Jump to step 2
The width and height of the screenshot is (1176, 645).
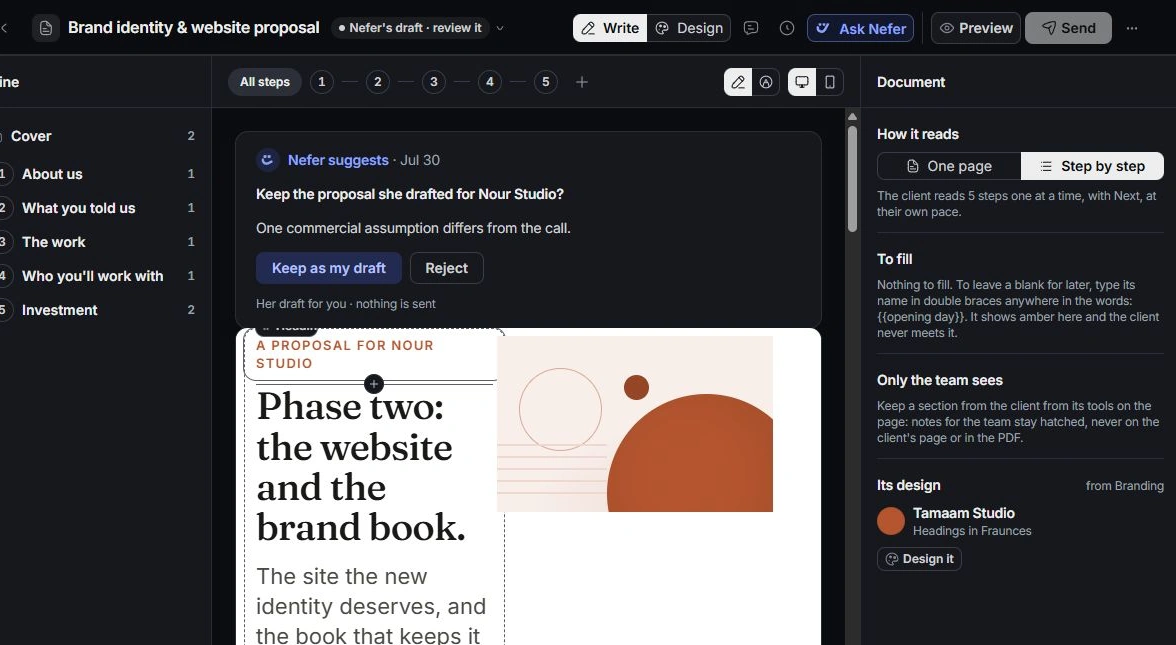coord(378,82)
